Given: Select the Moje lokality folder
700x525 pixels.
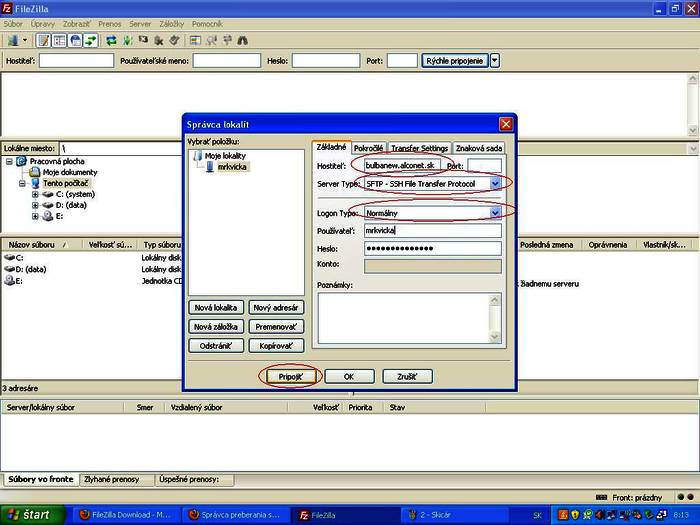Looking at the screenshot, I should pyautogui.click(x=225, y=155).
